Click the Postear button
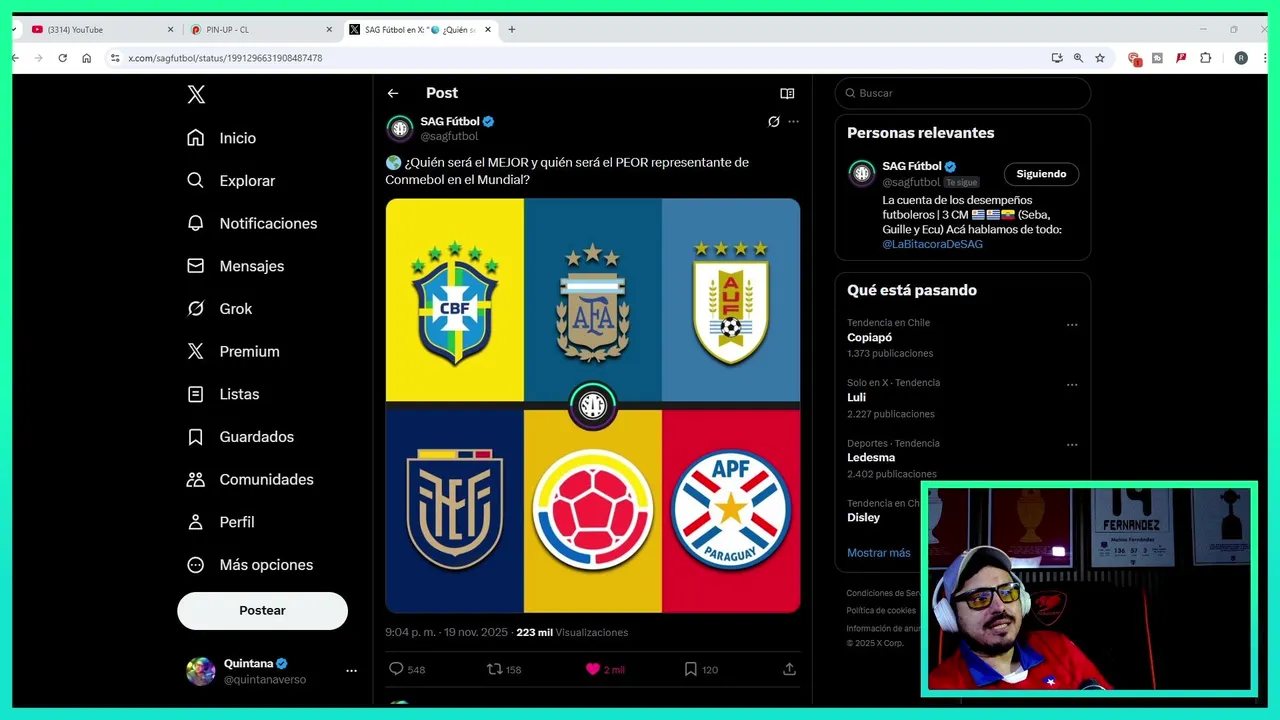Screen dimensions: 1280x720 click(x=262, y=610)
